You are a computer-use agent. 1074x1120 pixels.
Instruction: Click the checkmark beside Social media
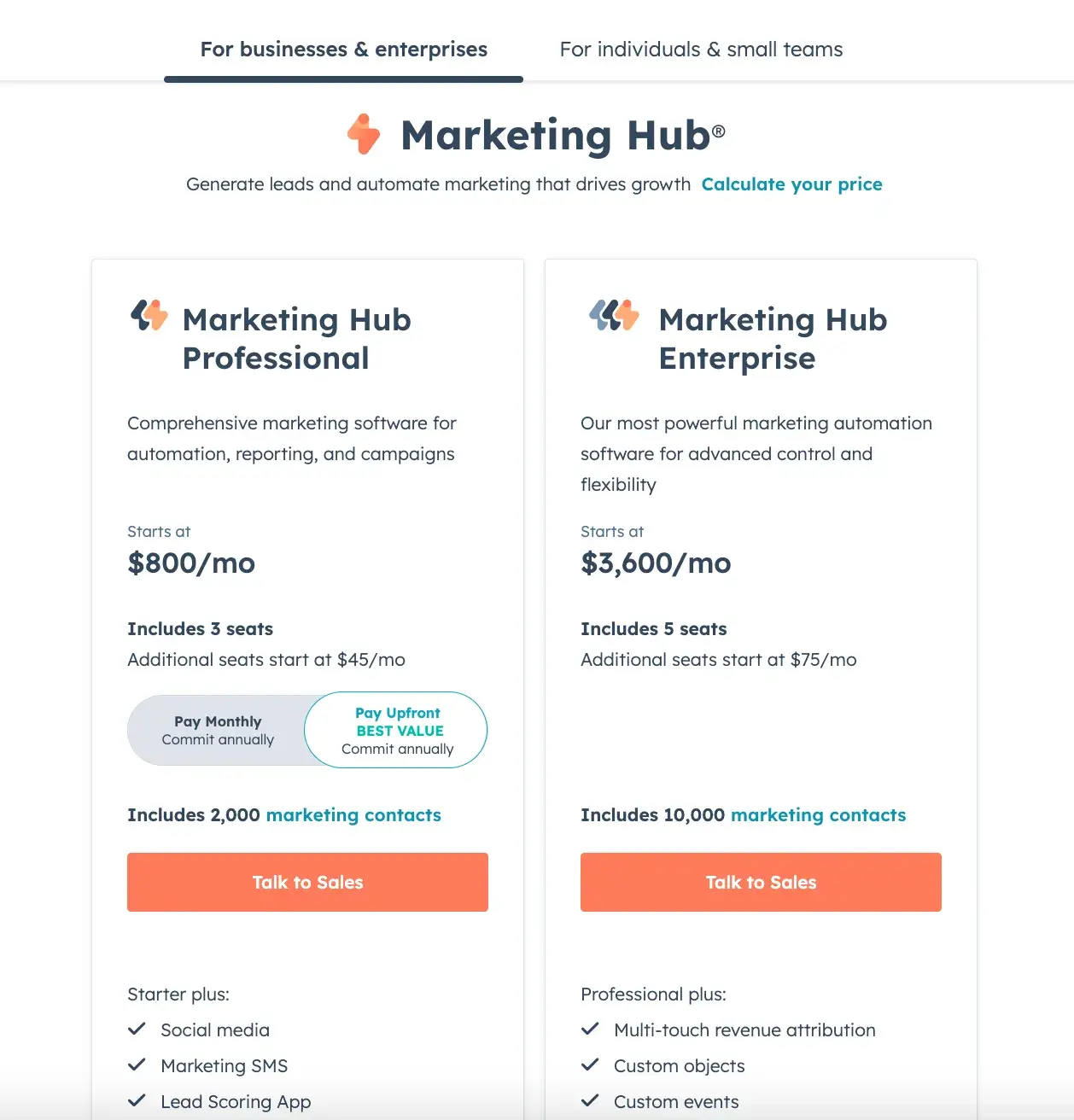pyautogui.click(x=137, y=1030)
